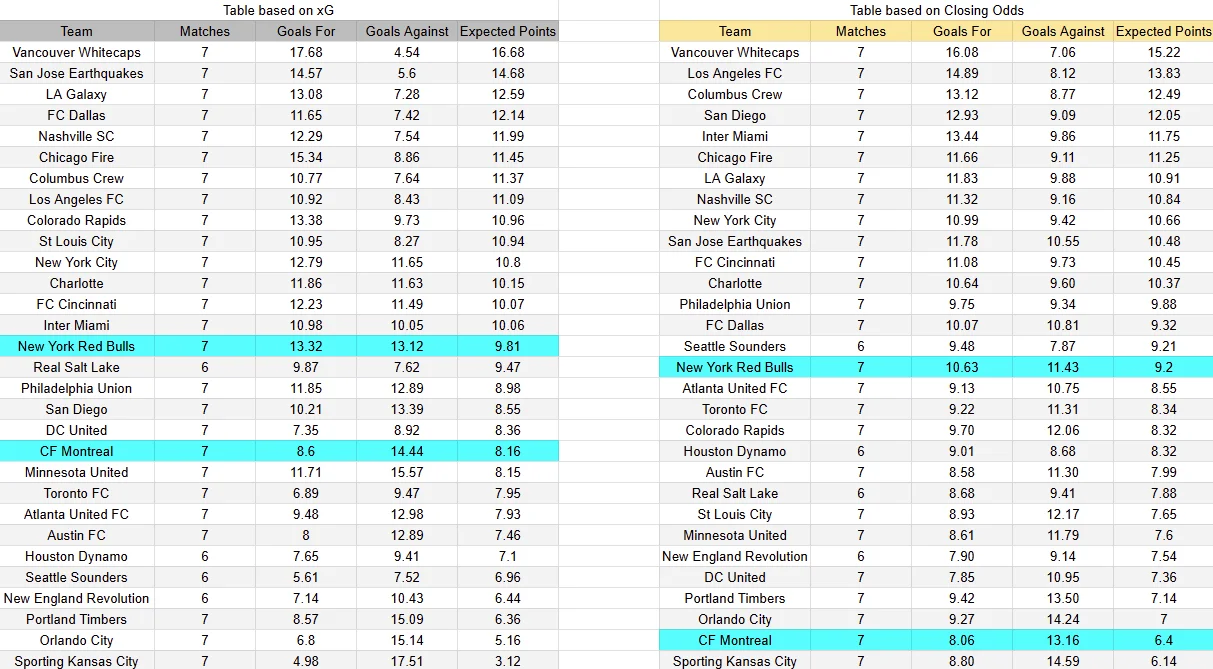Viewport: 1213px width, 669px height.
Task: Click Matches header in the Closing Odds table
Action: click(x=861, y=31)
